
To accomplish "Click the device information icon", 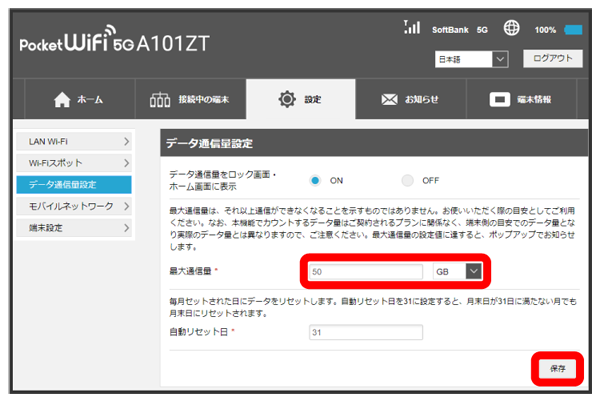I will pyautogui.click(x=499, y=100).
